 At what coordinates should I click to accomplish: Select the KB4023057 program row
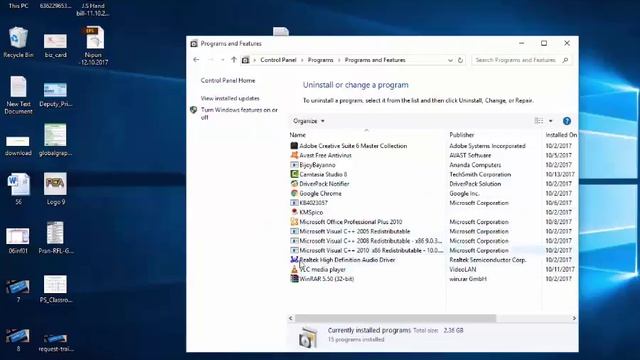(x=433, y=203)
